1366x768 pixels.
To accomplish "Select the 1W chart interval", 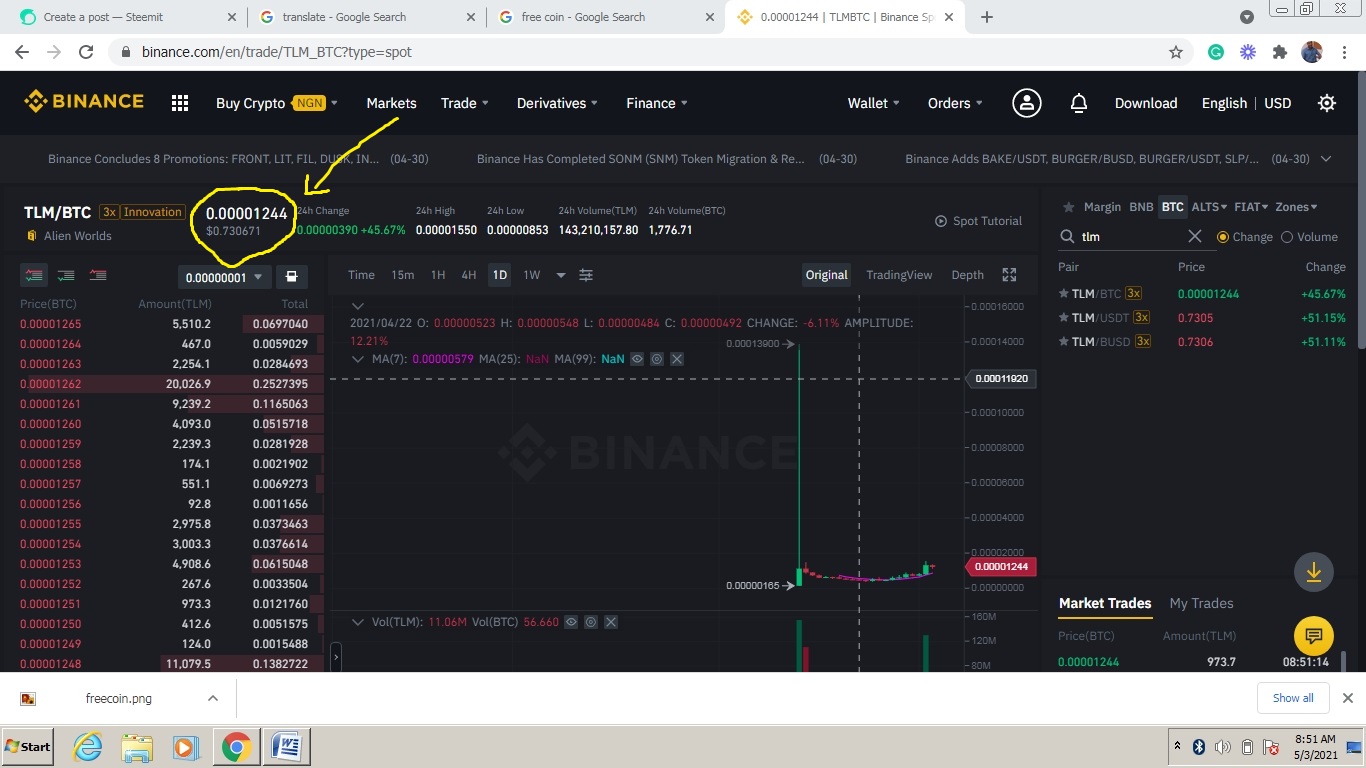I will point(531,275).
